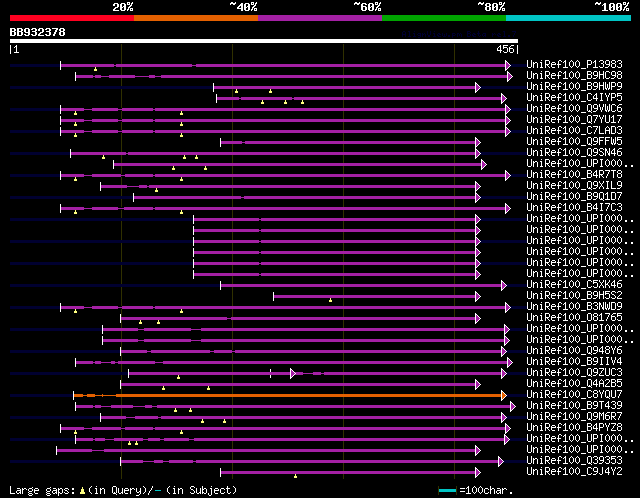Click the green ~80% color legend segment

click(444, 18)
